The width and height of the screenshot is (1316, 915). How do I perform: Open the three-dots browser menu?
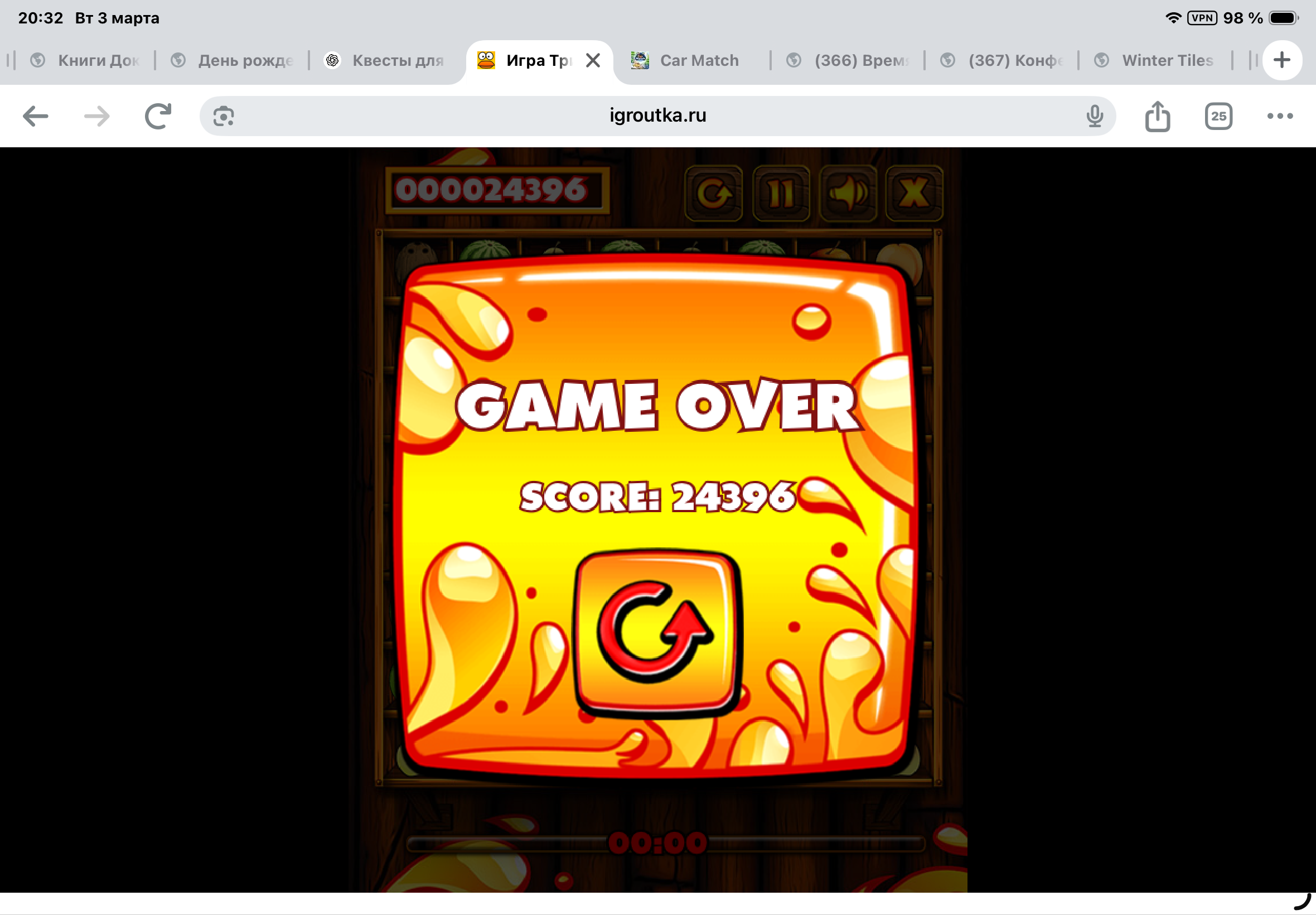tap(1279, 117)
